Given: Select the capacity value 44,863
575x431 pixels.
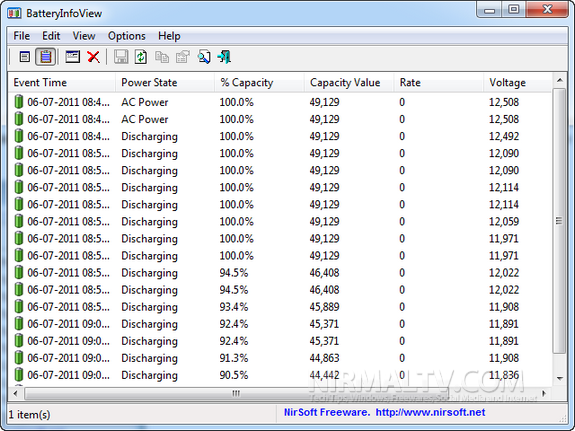Looking at the screenshot, I should [325, 358].
